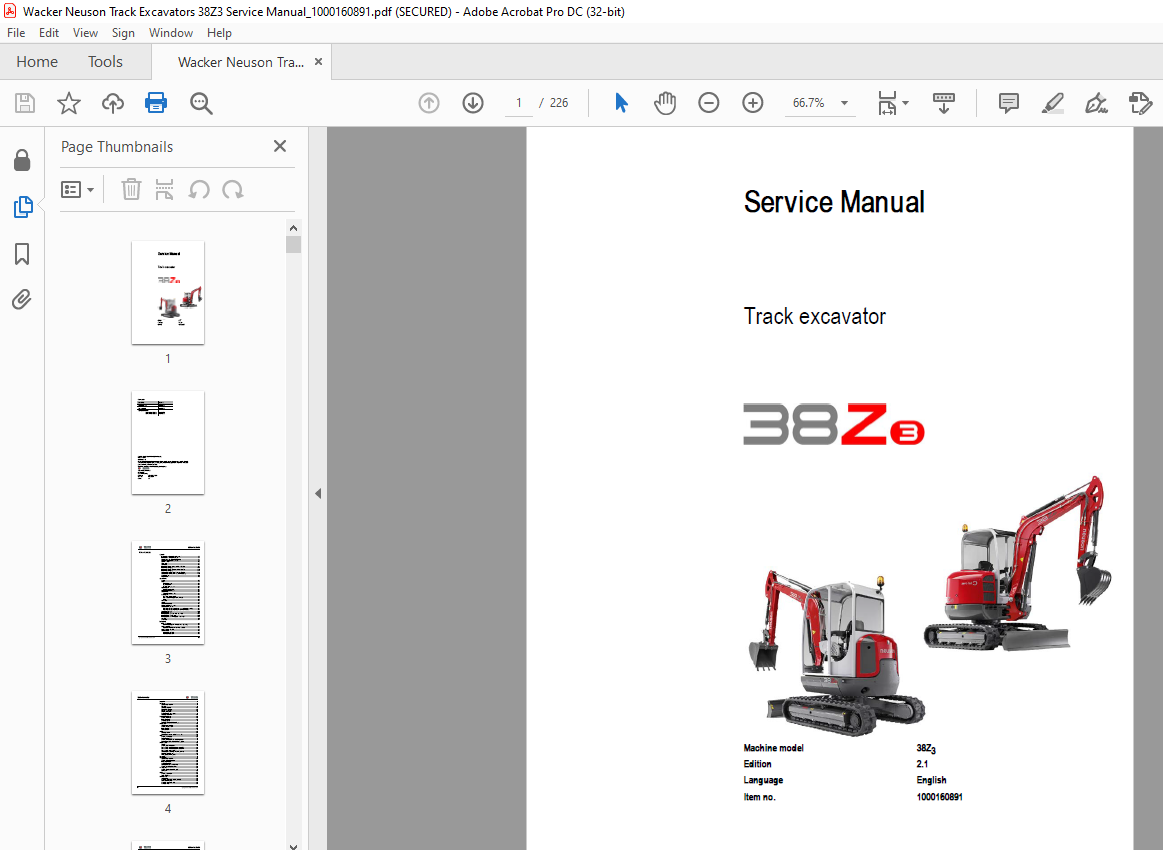Image resolution: width=1163 pixels, height=850 pixels.
Task: Add the document to starred favorites
Action: [x=69, y=103]
